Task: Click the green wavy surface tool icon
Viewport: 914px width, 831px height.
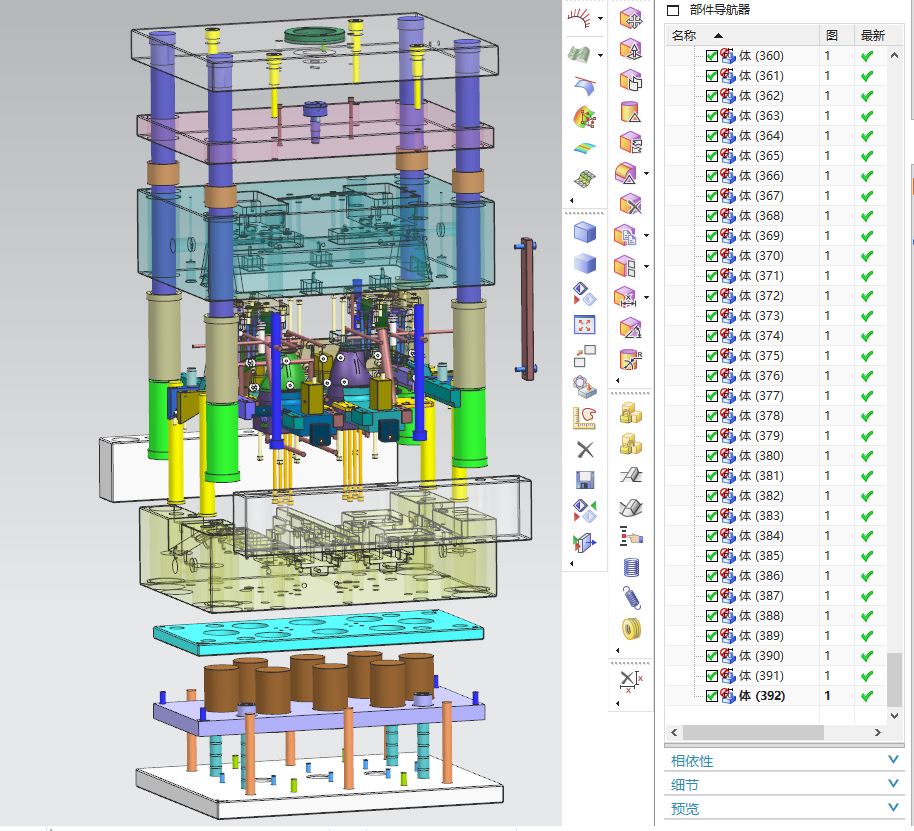Action: click(x=579, y=54)
